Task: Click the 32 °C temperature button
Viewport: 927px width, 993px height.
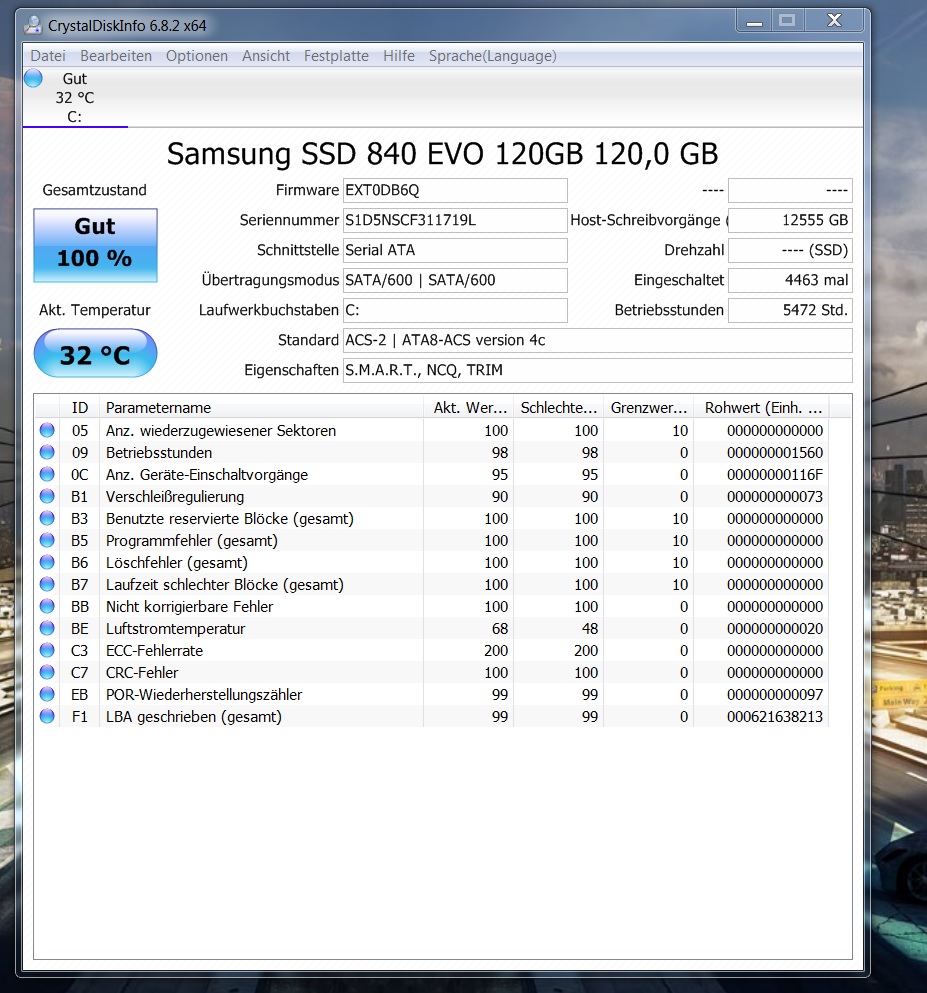Action: pos(95,353)
